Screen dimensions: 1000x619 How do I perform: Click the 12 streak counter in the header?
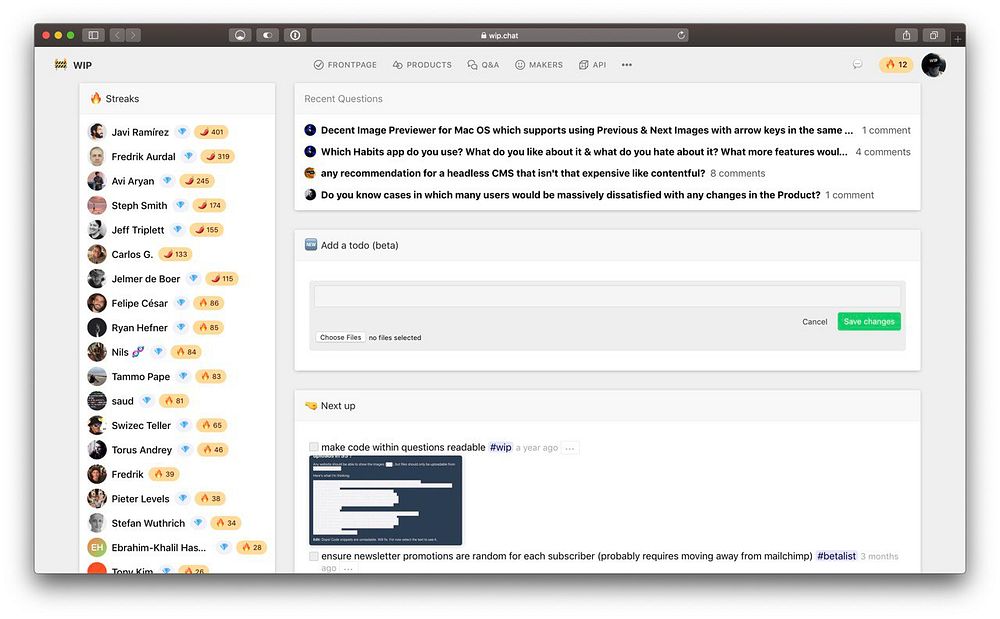click(896, 64)
